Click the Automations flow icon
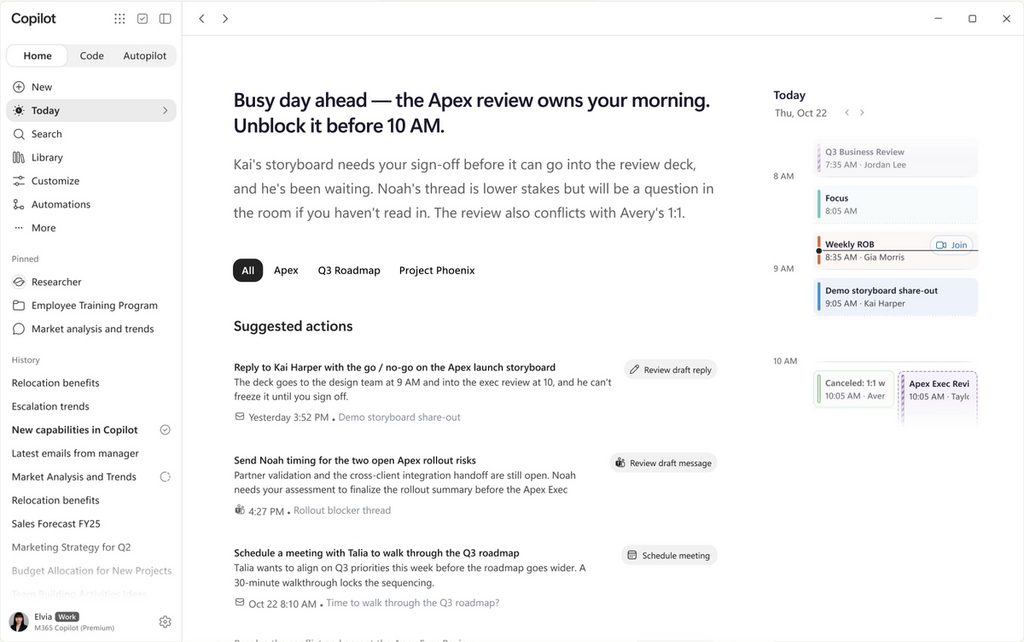 (x=19, y=204)
